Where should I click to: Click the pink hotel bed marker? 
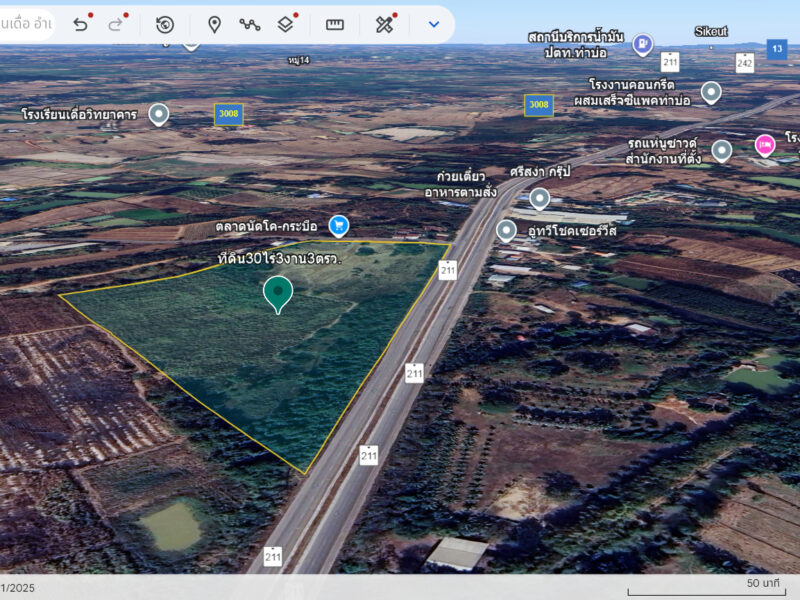coord(765,144)
